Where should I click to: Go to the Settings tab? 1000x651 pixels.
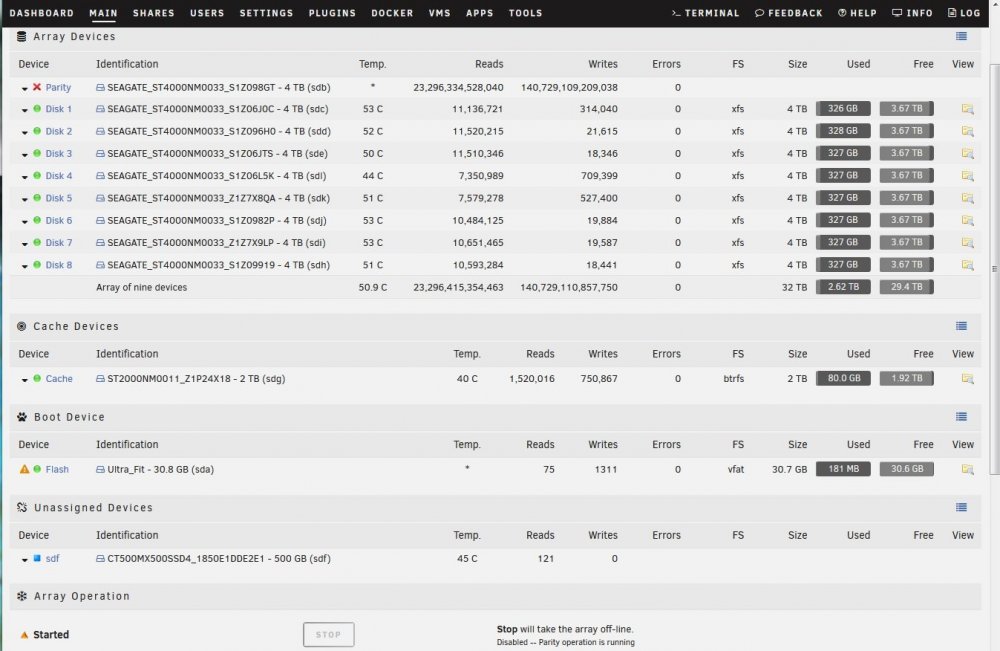coord(267,13)
